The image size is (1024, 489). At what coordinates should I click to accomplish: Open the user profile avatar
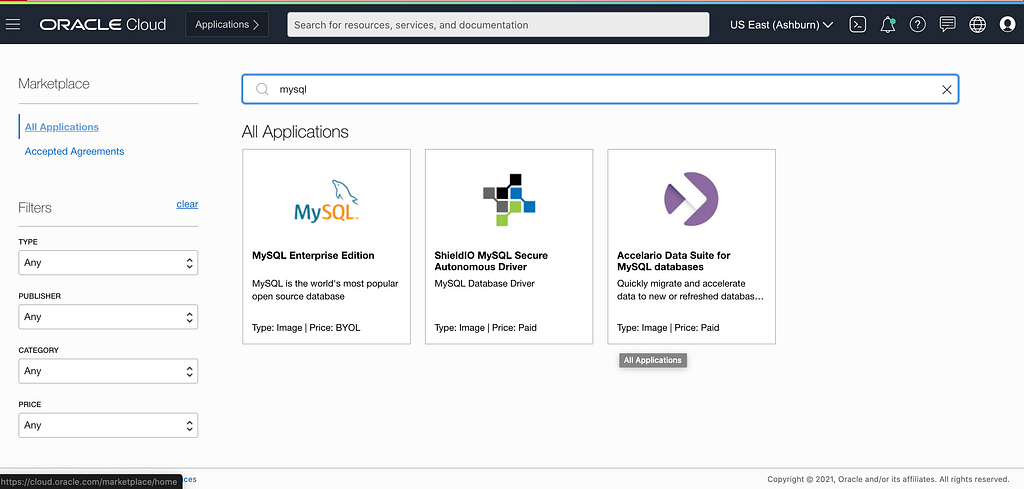[1007, 25]
